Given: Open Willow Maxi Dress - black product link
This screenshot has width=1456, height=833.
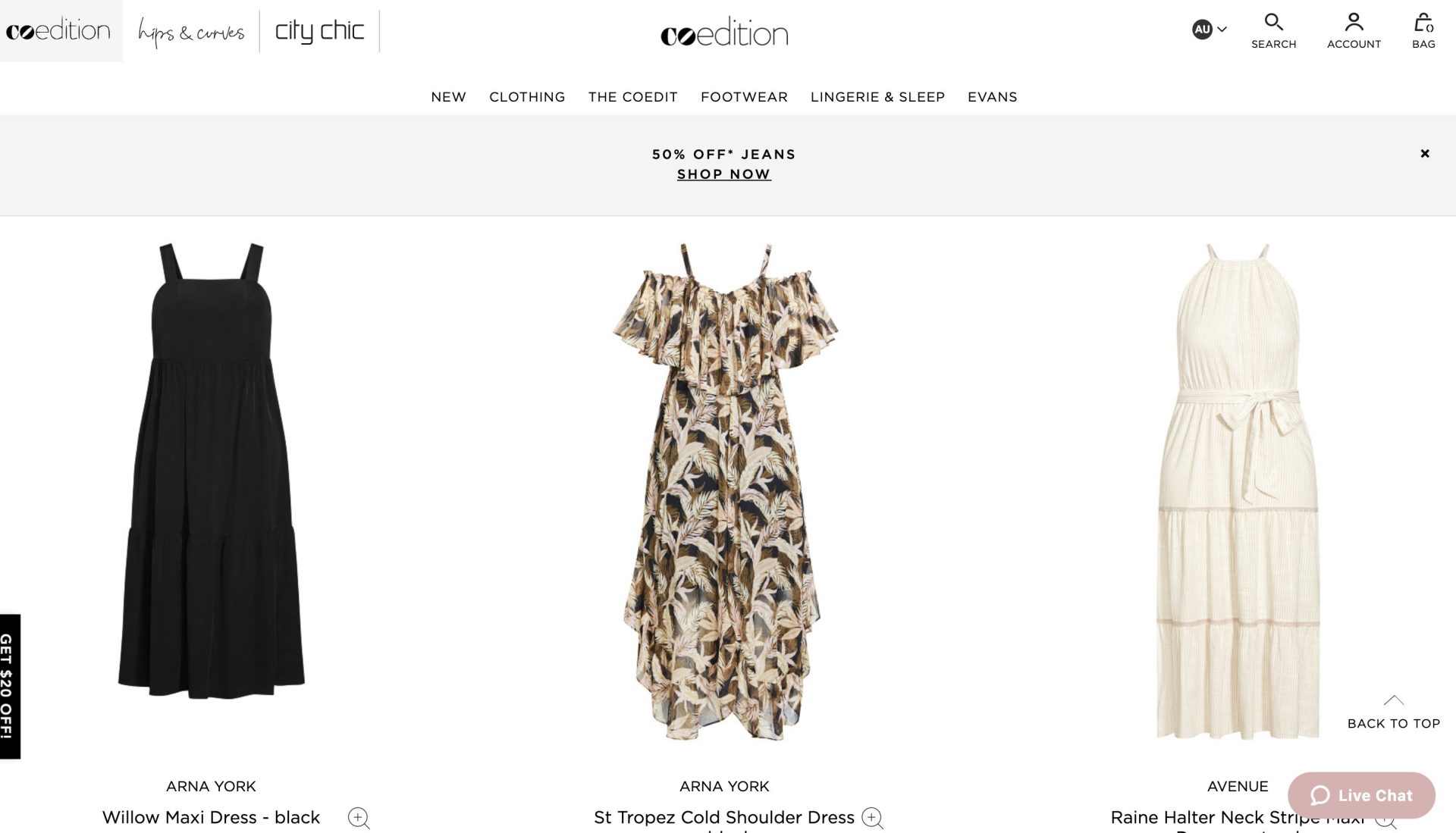Looking at the screenshot, I should coord(211,818).
